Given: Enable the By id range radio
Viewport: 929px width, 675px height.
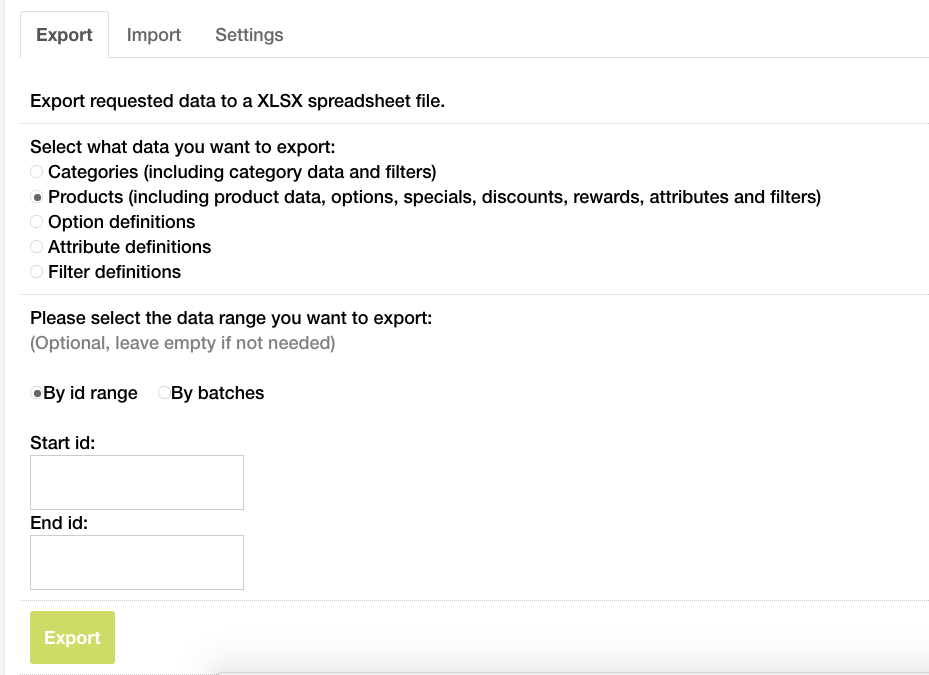Looking at the screenshot, I should click(37, 393).
